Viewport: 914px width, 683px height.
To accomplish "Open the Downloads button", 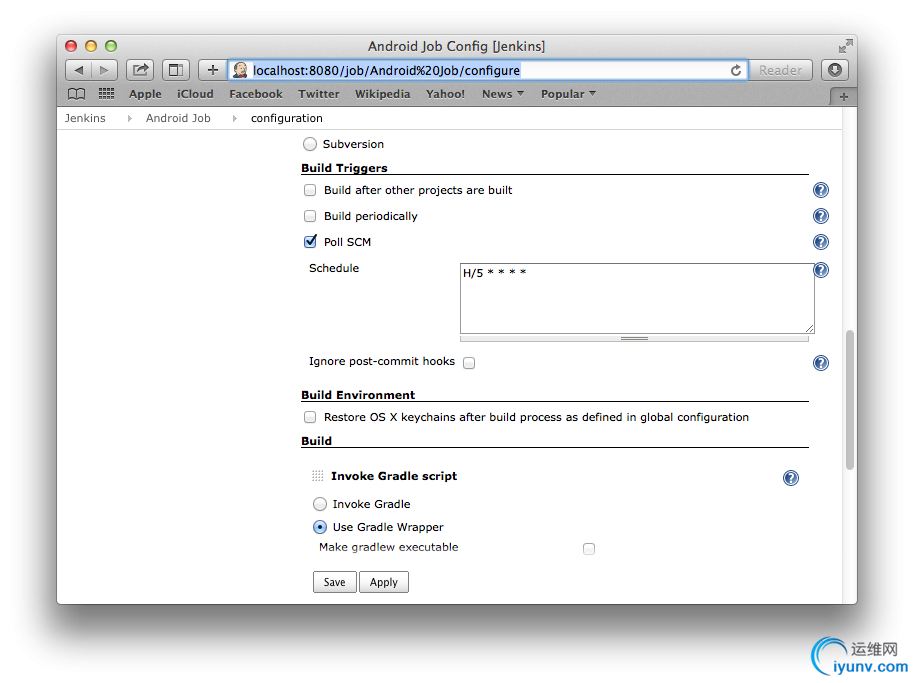I will pyautogui.click(x=835, y=71).
